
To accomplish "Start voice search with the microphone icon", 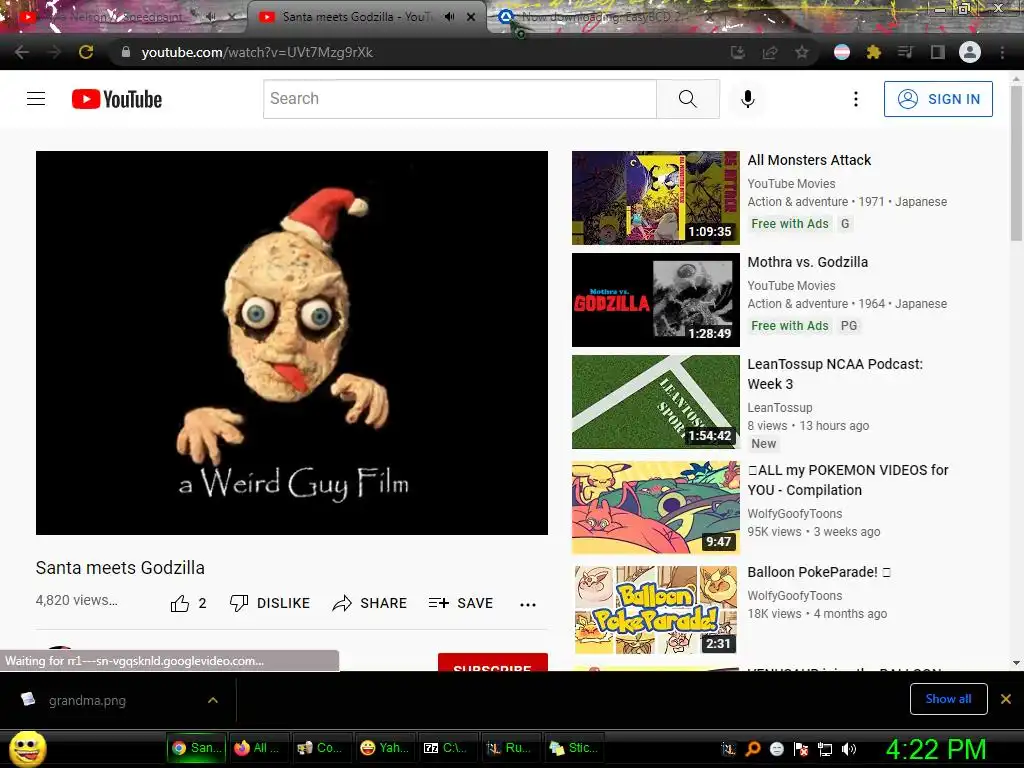I will 748,99.
